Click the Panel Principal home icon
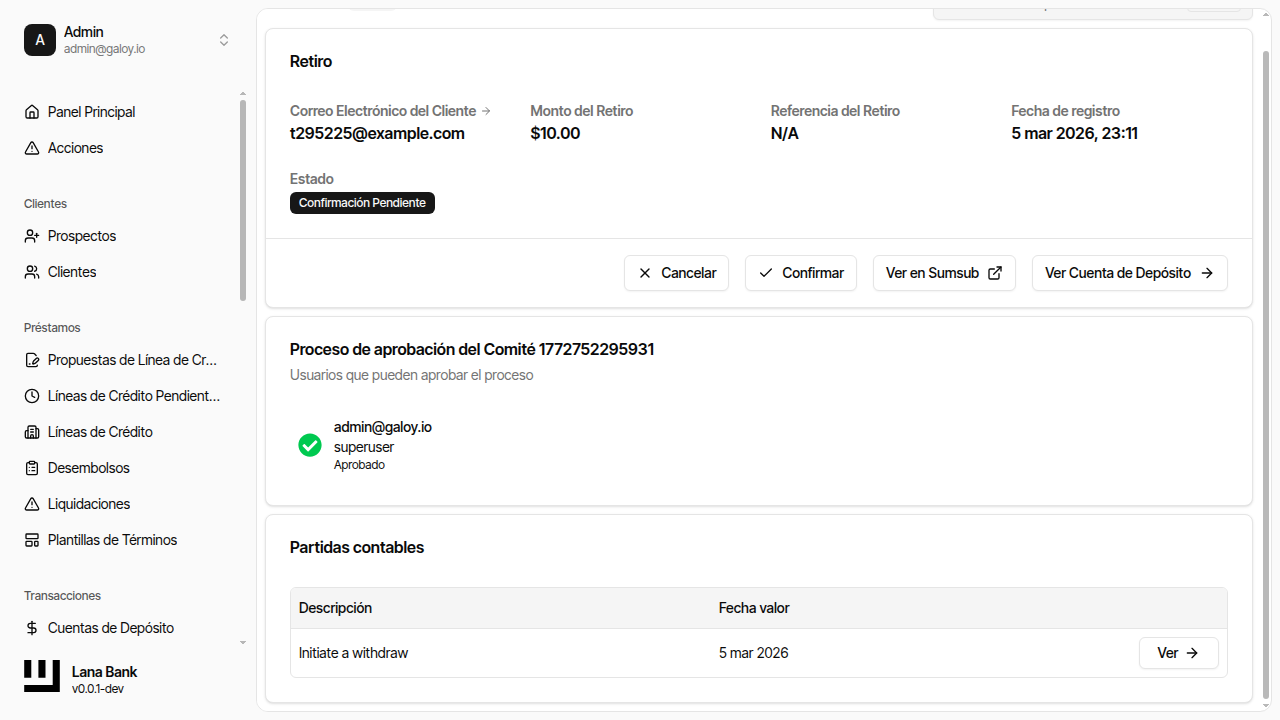1280x720 pixels. click(x=32, y=112)
